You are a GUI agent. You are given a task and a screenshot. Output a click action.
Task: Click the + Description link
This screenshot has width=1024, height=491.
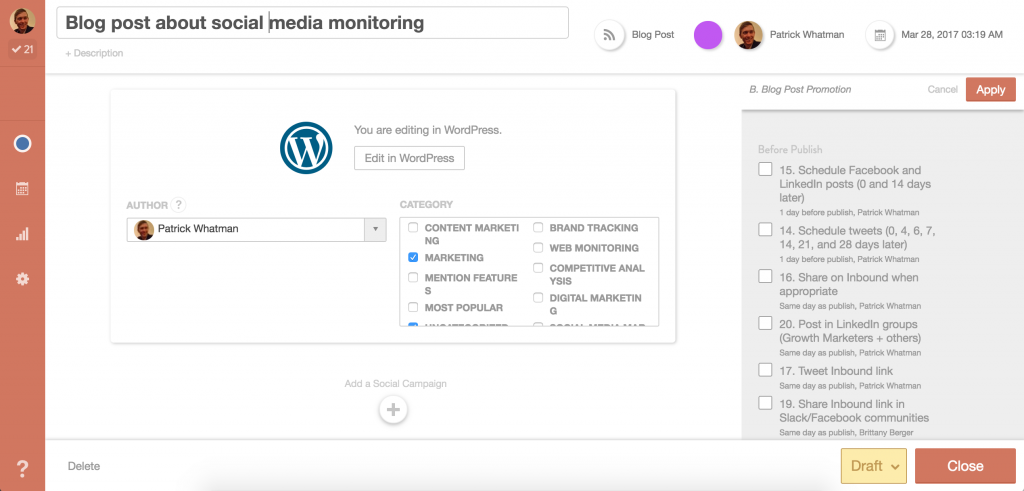[x=94, y=53]
